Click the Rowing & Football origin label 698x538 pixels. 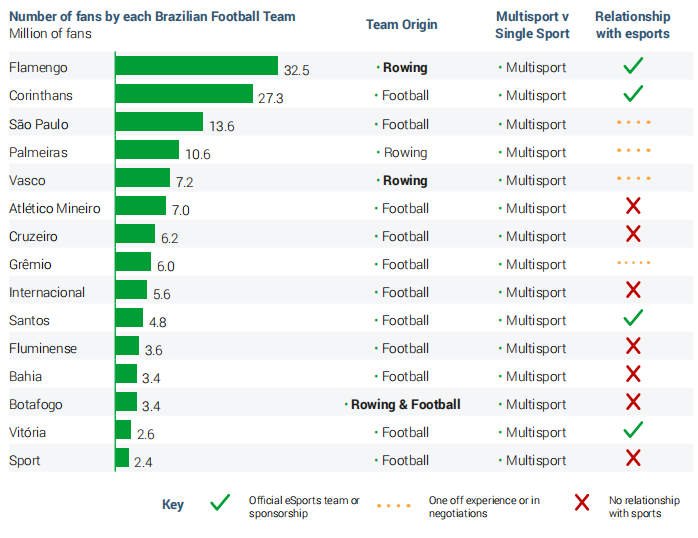pyautogui.click(x=406, y=405)
